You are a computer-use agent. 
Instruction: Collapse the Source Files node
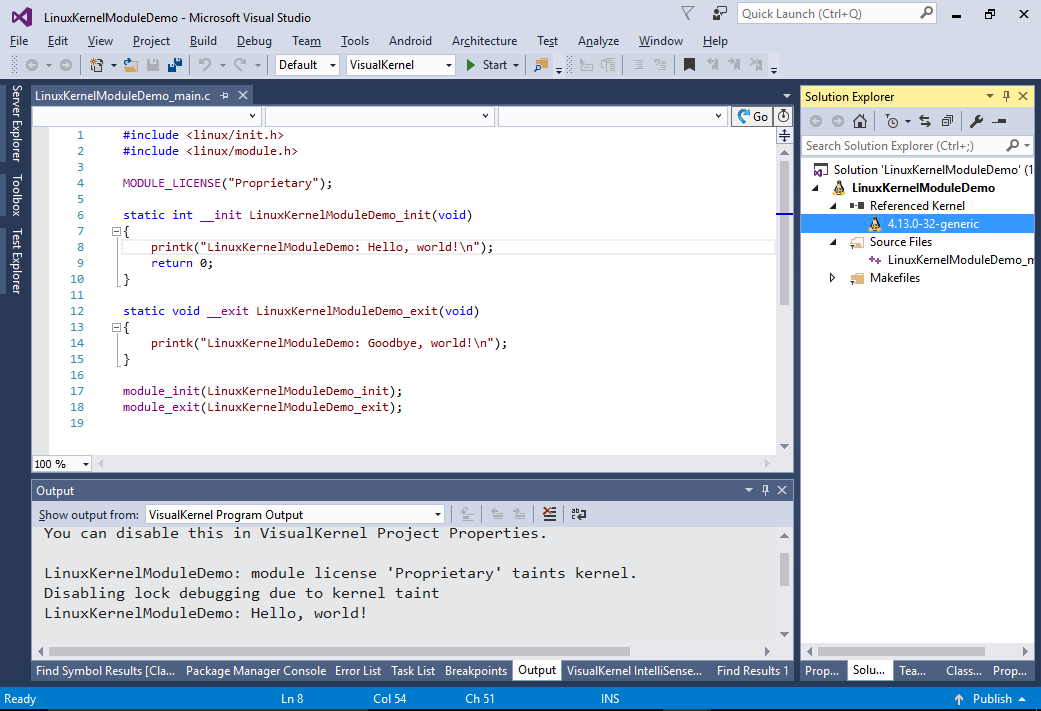pos(833,242)
